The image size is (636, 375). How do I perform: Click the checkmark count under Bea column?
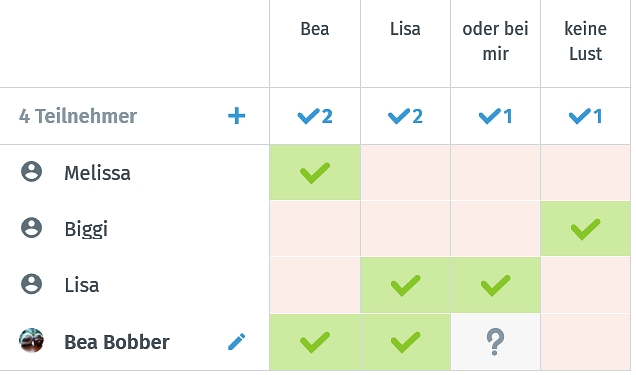(x=315, y=116)
